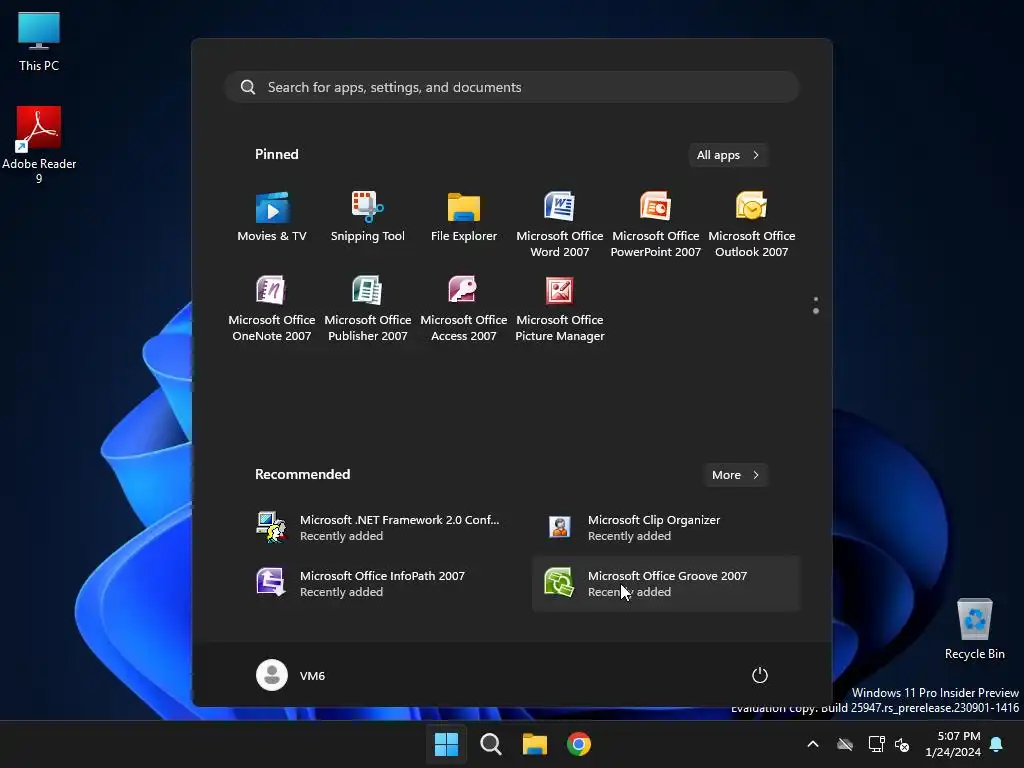Launch Microsoft Office Publisher 2007
This screenshot has height=768, width=1024.
coord(368,308)
